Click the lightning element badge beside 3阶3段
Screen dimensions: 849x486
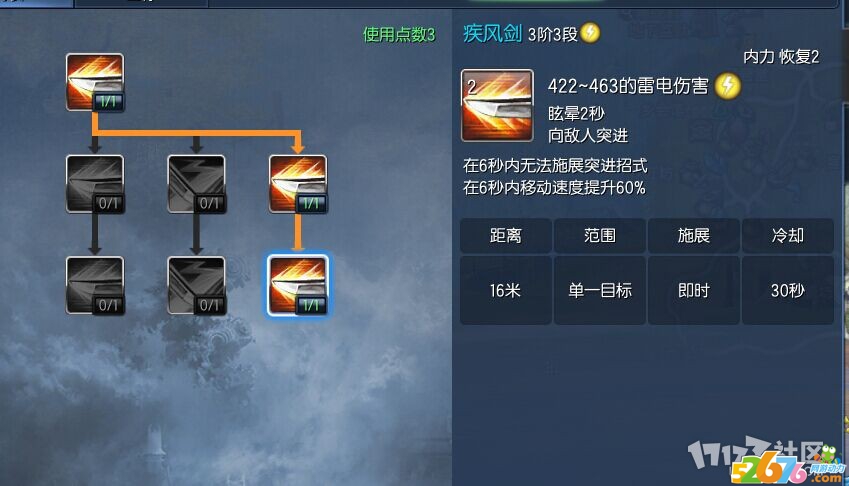590,33
